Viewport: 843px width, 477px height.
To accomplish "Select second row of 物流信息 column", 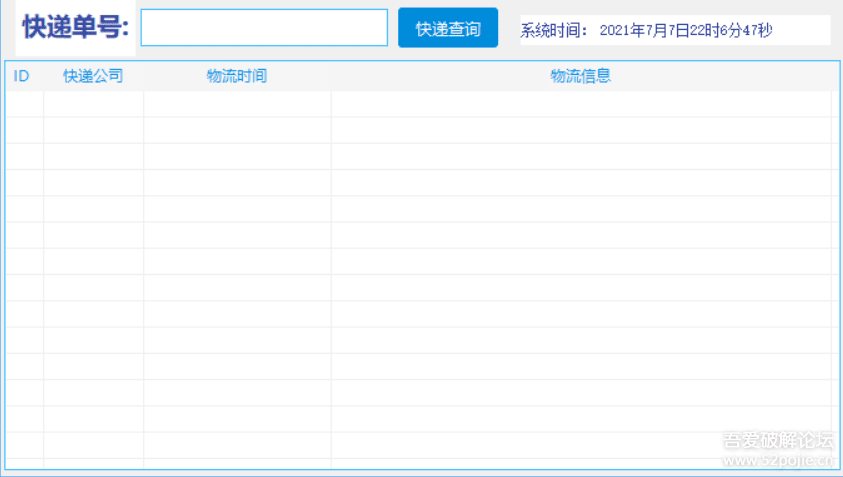I will coord(580,130).
